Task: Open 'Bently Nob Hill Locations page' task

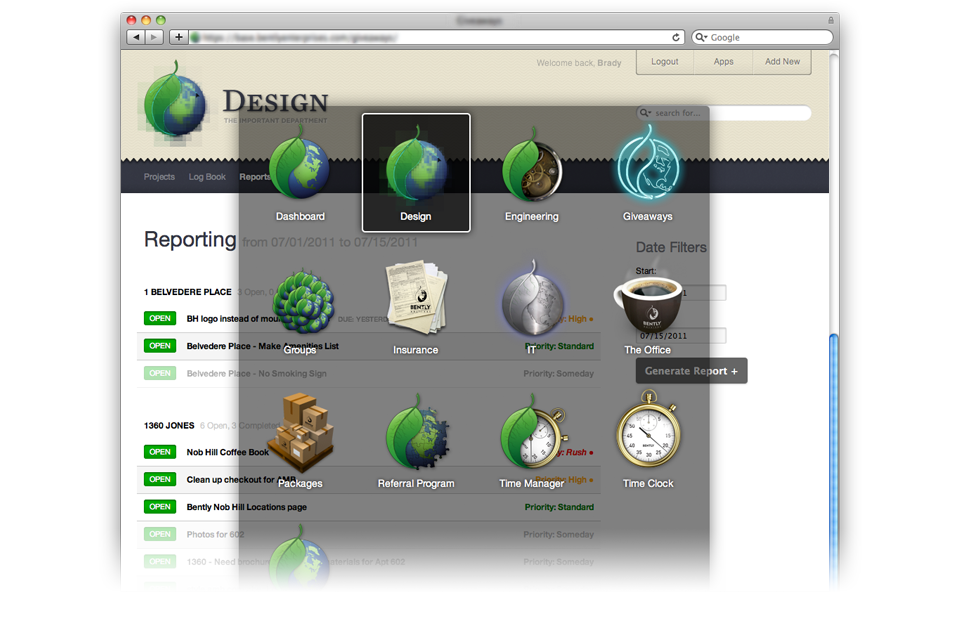Action: tap(247, 507)
